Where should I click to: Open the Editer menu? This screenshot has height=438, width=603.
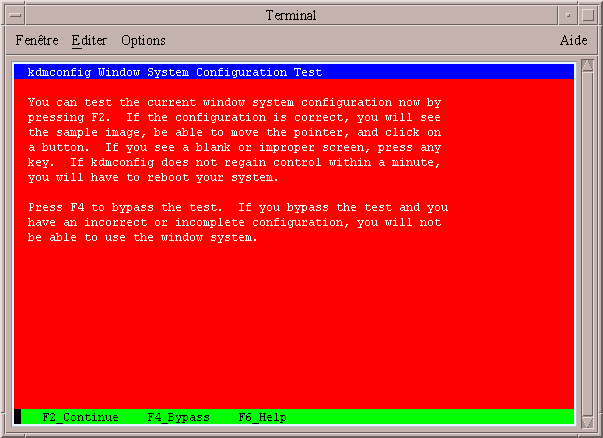pos(89,40)
